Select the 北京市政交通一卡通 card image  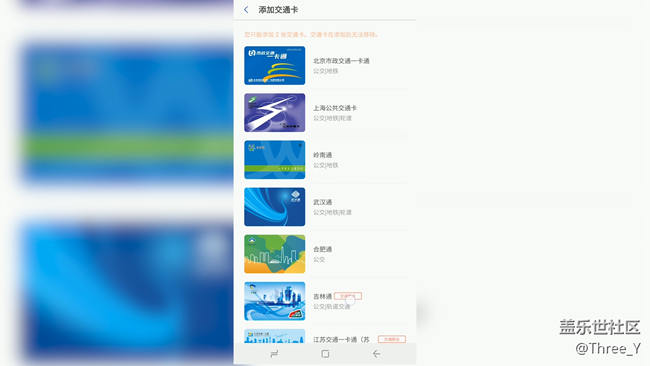click(x=274, y=65)
